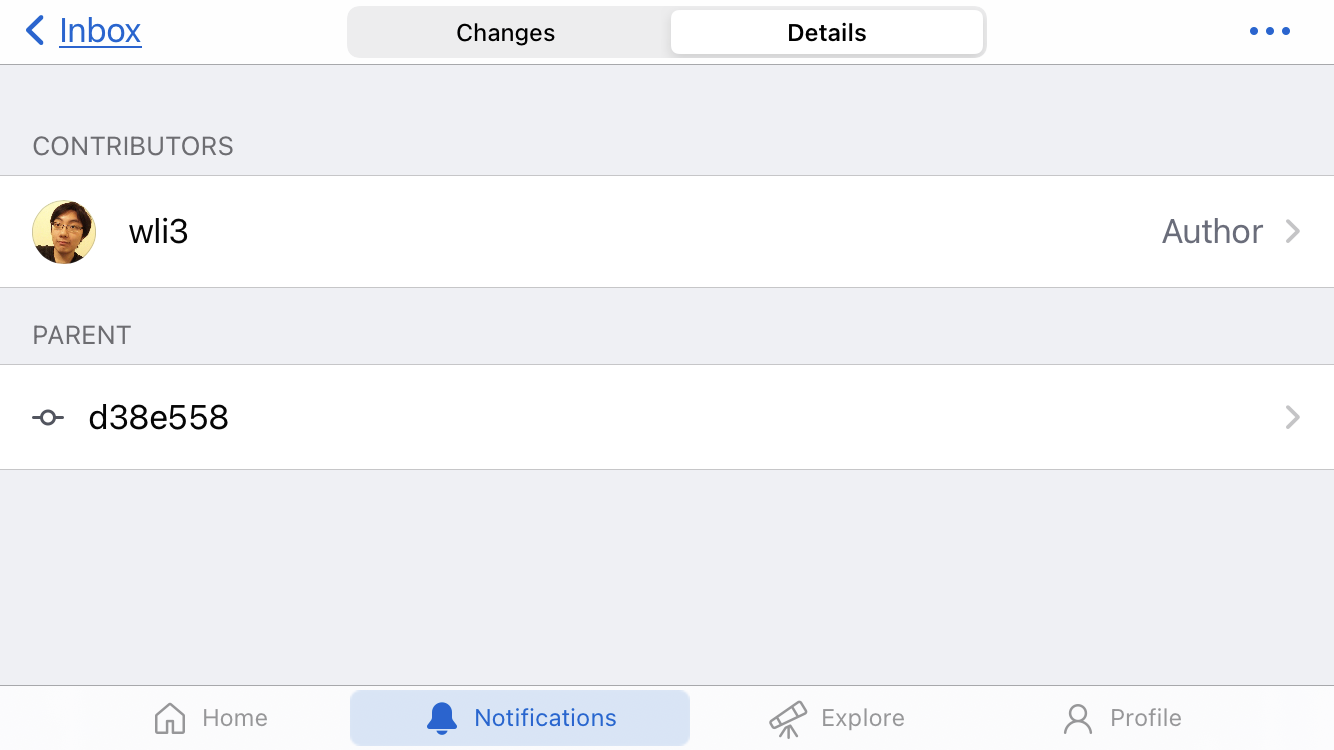Tap the Home label in the tab bar
The image size is (1334, 750).
point(236,717)
